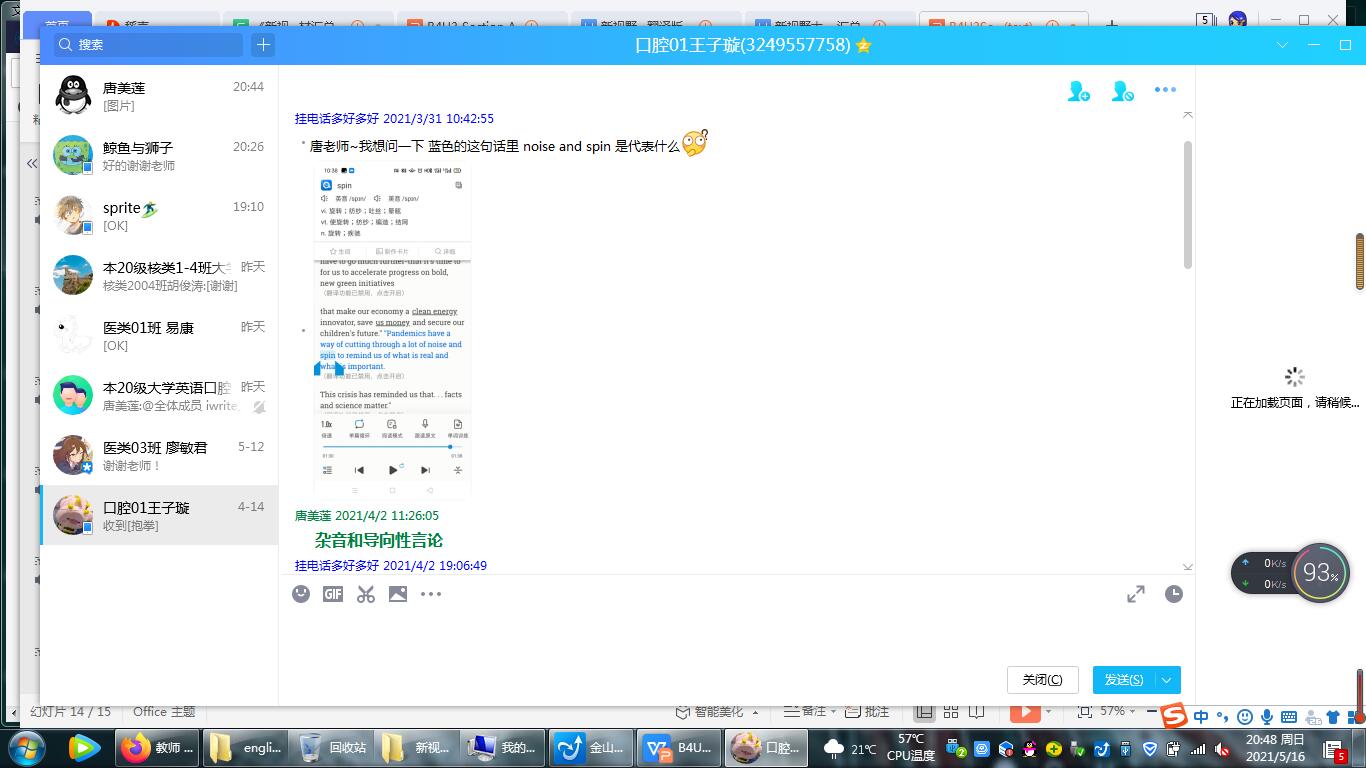This screenshot has height=768, width=1366.
Task: Open the chat window dropdown chevron in title bar
Action: click(1283, 45)
